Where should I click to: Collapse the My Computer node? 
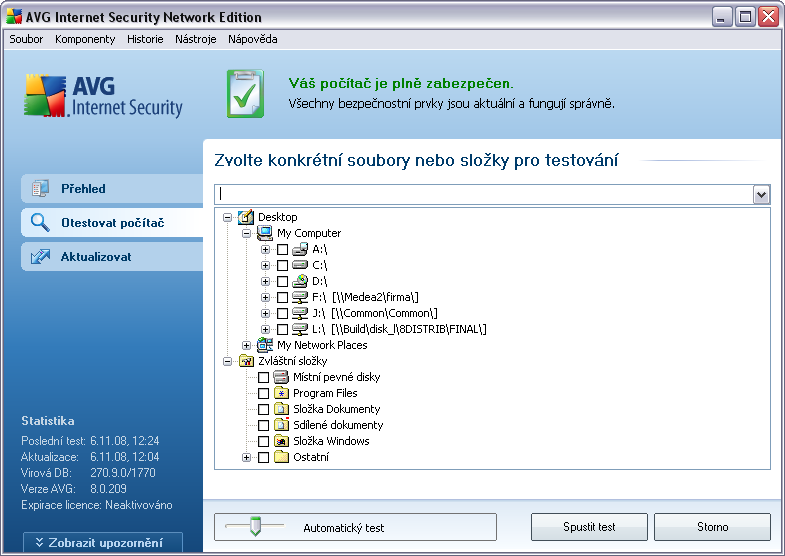click(246, 233)
